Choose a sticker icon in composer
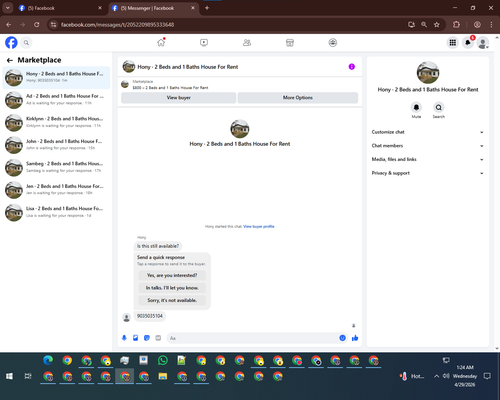 147,338
